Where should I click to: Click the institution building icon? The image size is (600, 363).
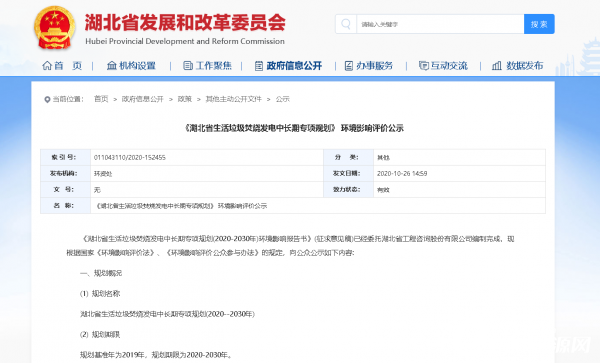point(111,66)
